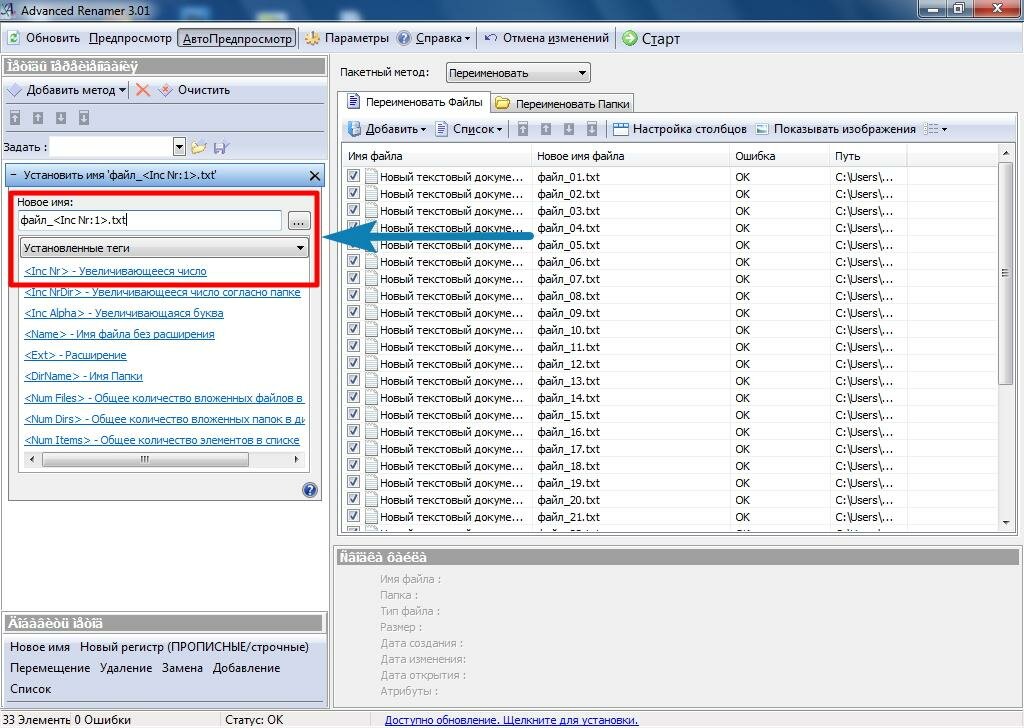The width and height of the screenshot is (1024, 728).
Task: Click the blue help question mark icon
Action: click(310, 490)
